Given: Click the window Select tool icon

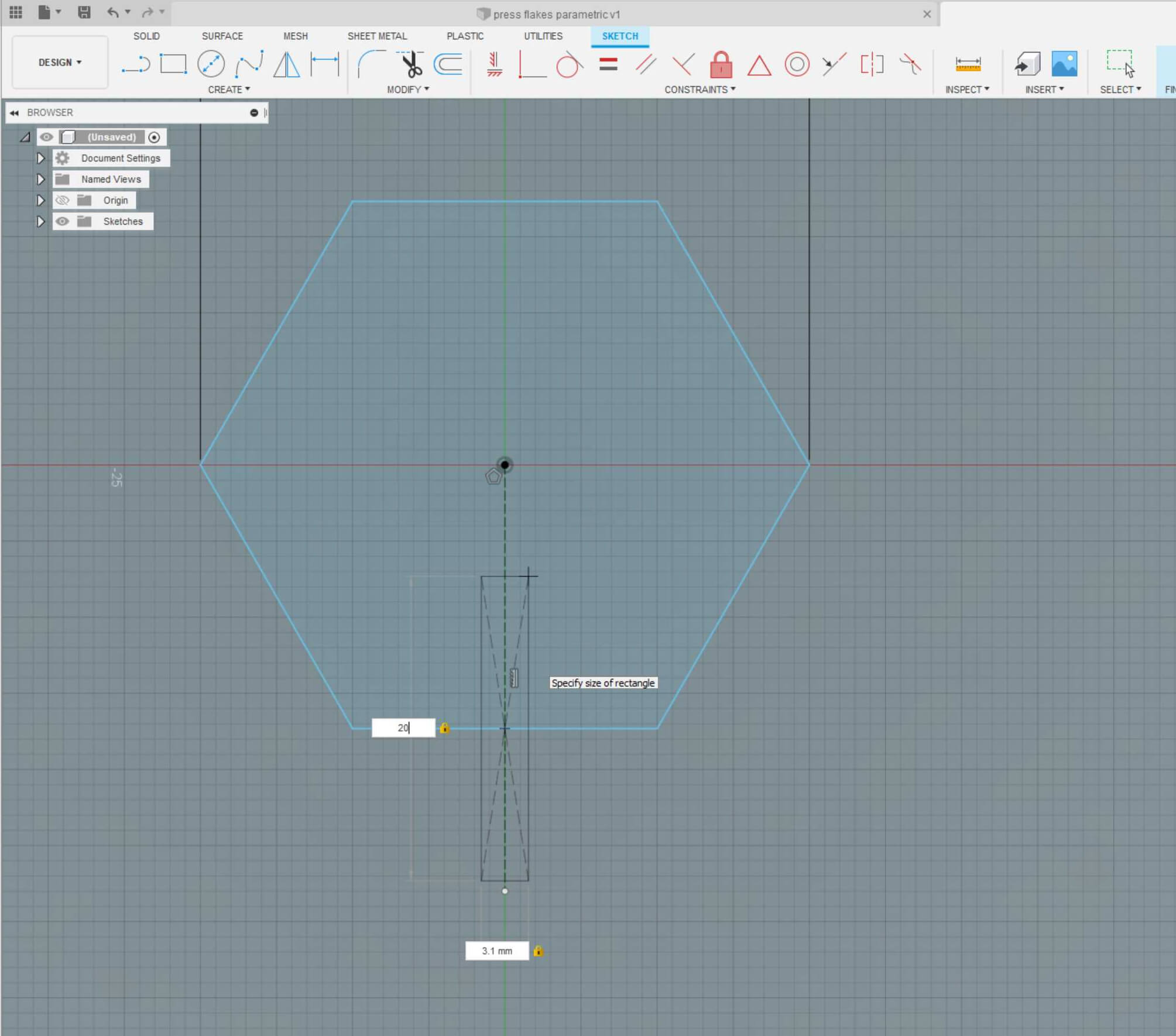Looking at the screenshot, I should click(x=1120, y=63).
